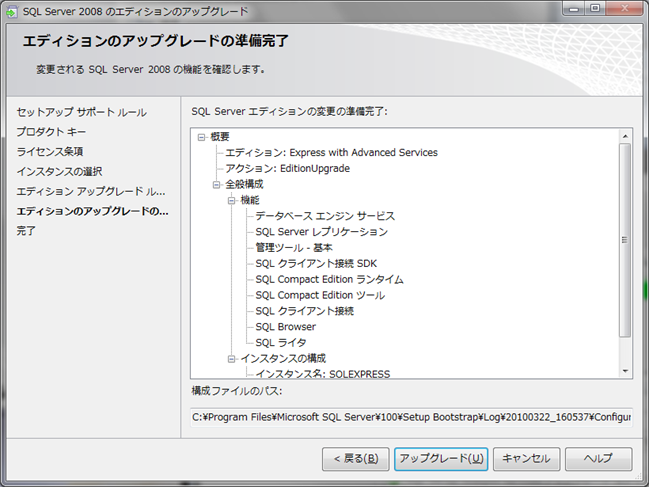
Task: Select ライセンス条項 step in sidebar
Action: point(50,151)
